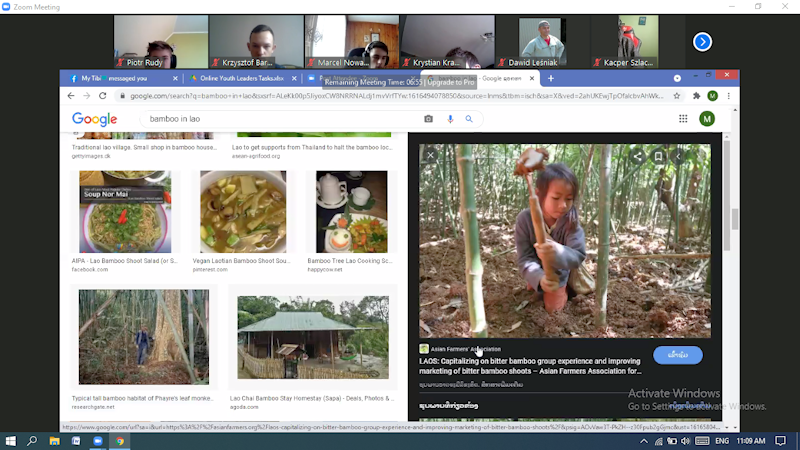800x450 pixels.
Task: Start voice search microphone icon
Action: click(450, 119)
